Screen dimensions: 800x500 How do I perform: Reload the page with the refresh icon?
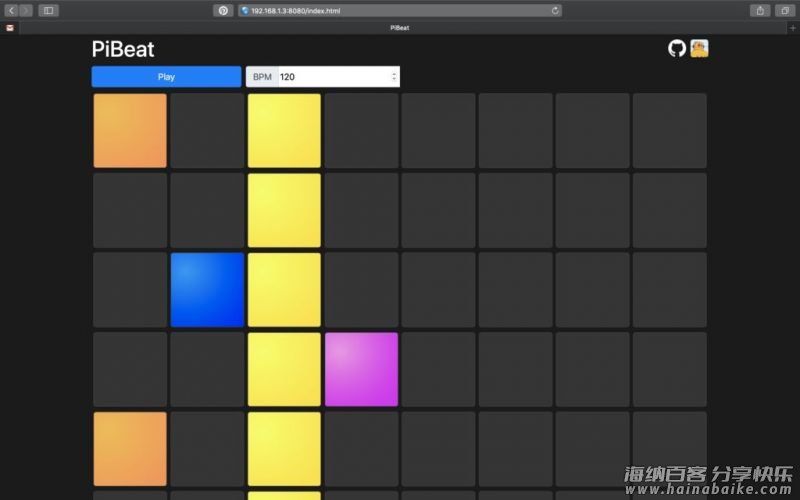click(x=555, y=10)
